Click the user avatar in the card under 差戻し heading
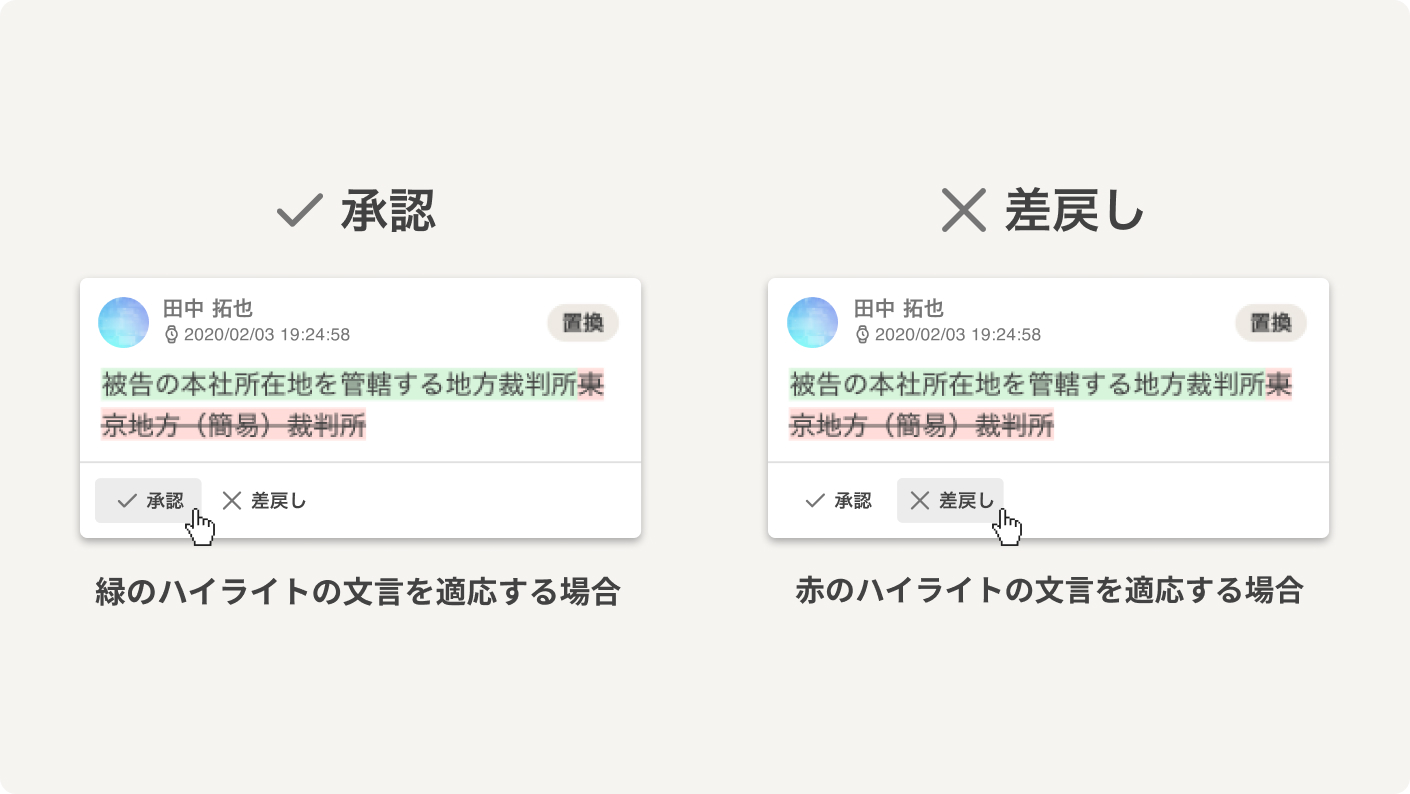The height and width of the screenshot is (794, 1410). (812, 322)
